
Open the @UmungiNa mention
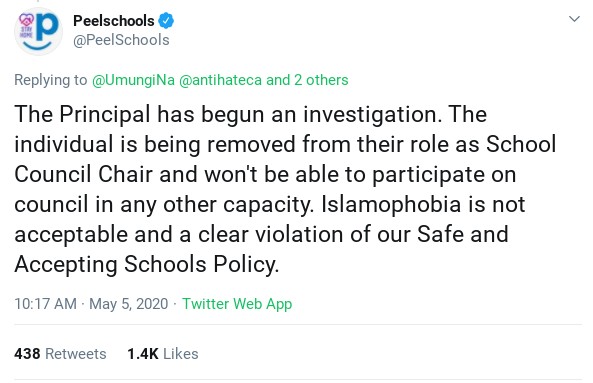coord(134,80)
